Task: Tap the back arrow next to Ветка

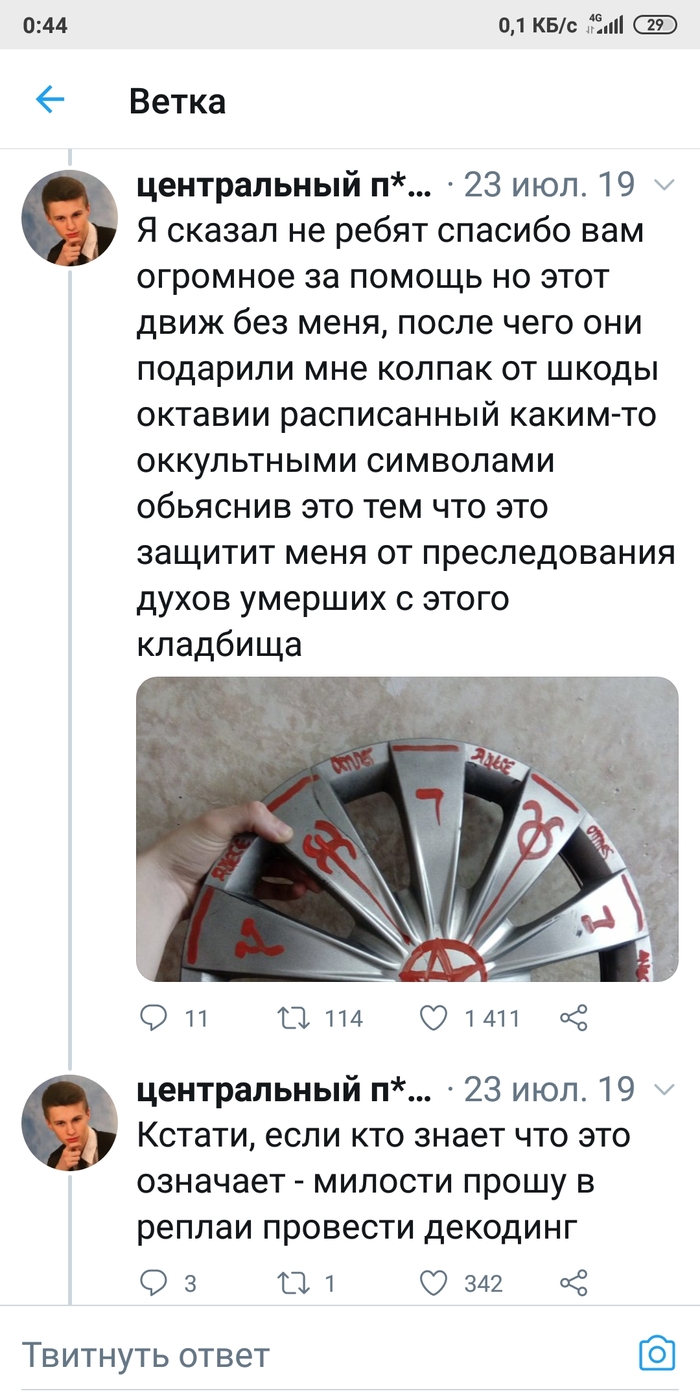Action: click(50, 99)
